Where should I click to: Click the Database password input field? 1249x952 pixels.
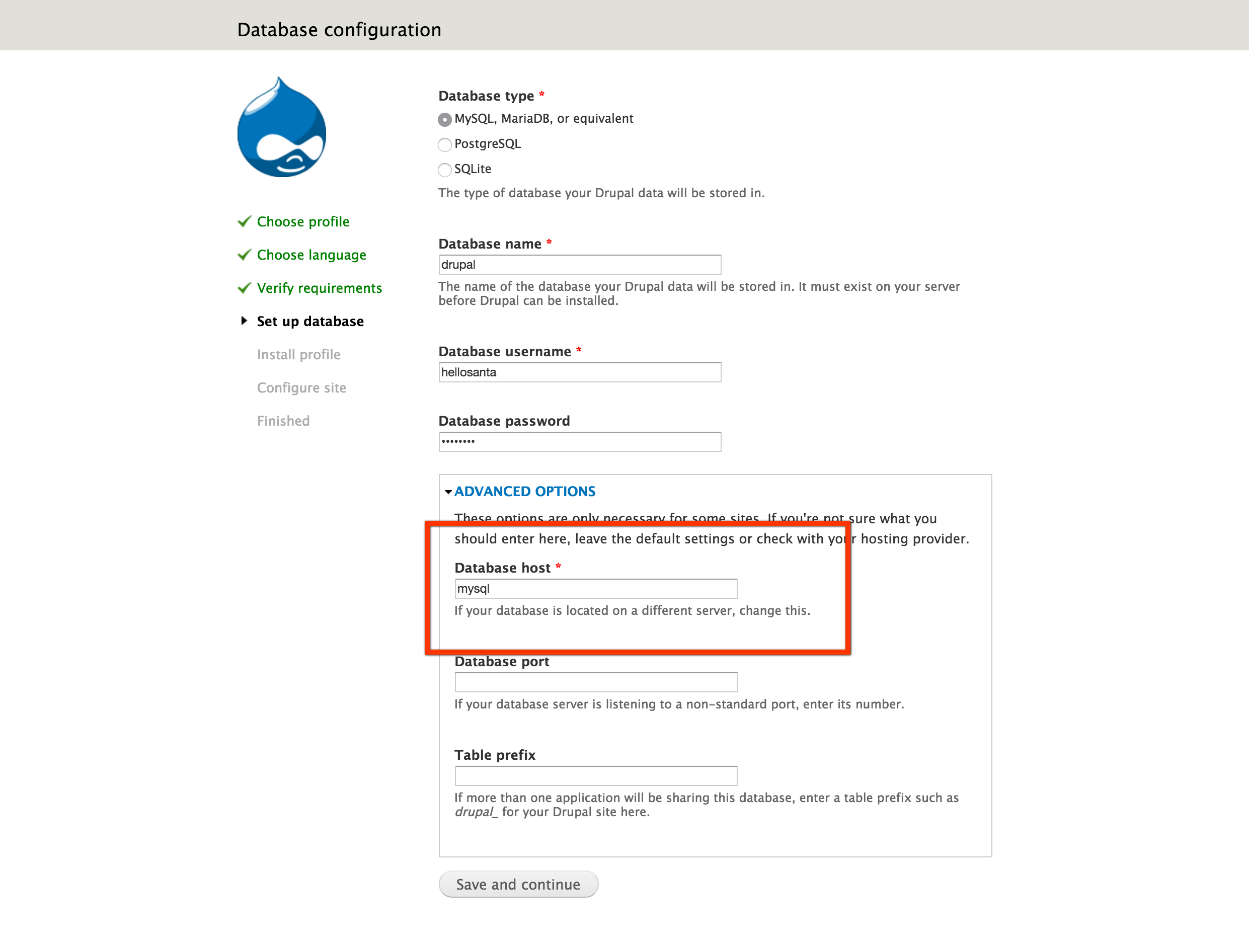[580, 441]
